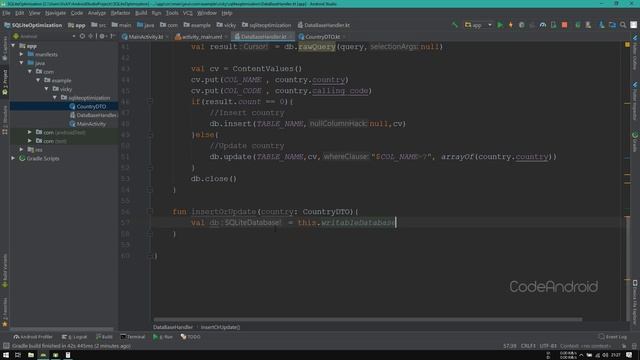
Task: Click the insertOrUpdate() editor breadcrumb
Action: [220, 327]
